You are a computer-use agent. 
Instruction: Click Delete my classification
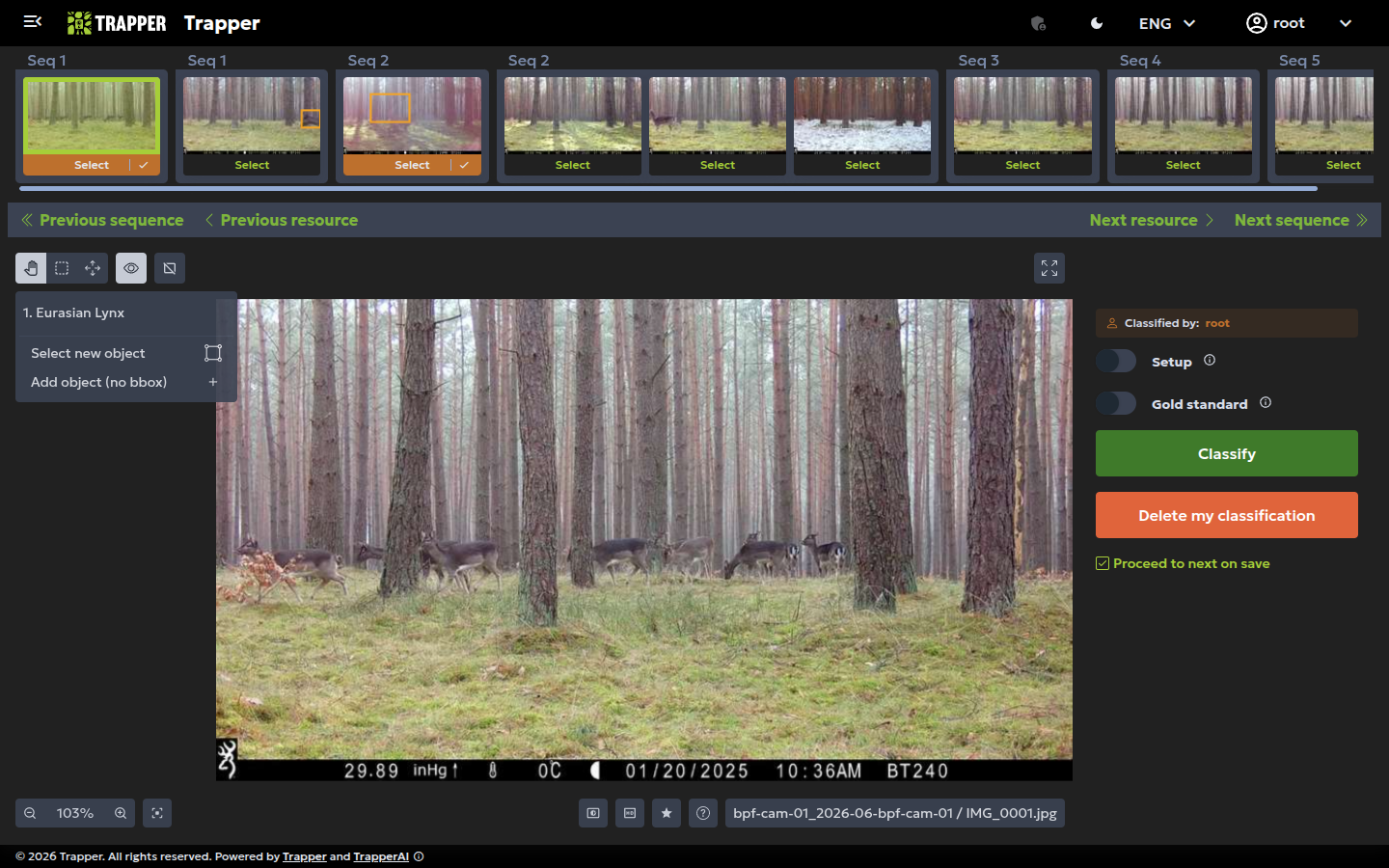click(1227, 515)
